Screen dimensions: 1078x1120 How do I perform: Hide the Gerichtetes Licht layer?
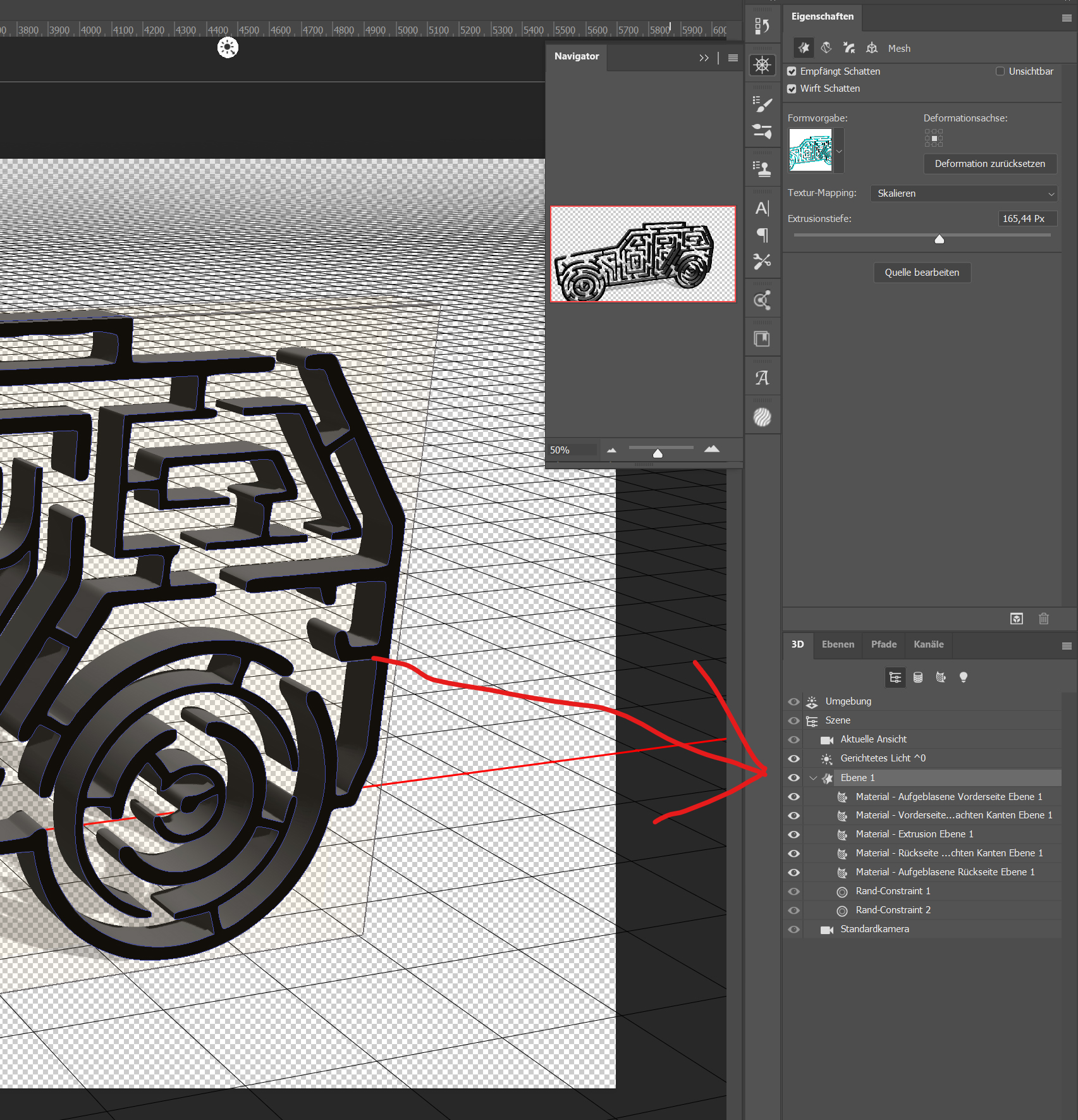[x=793, y=758]
